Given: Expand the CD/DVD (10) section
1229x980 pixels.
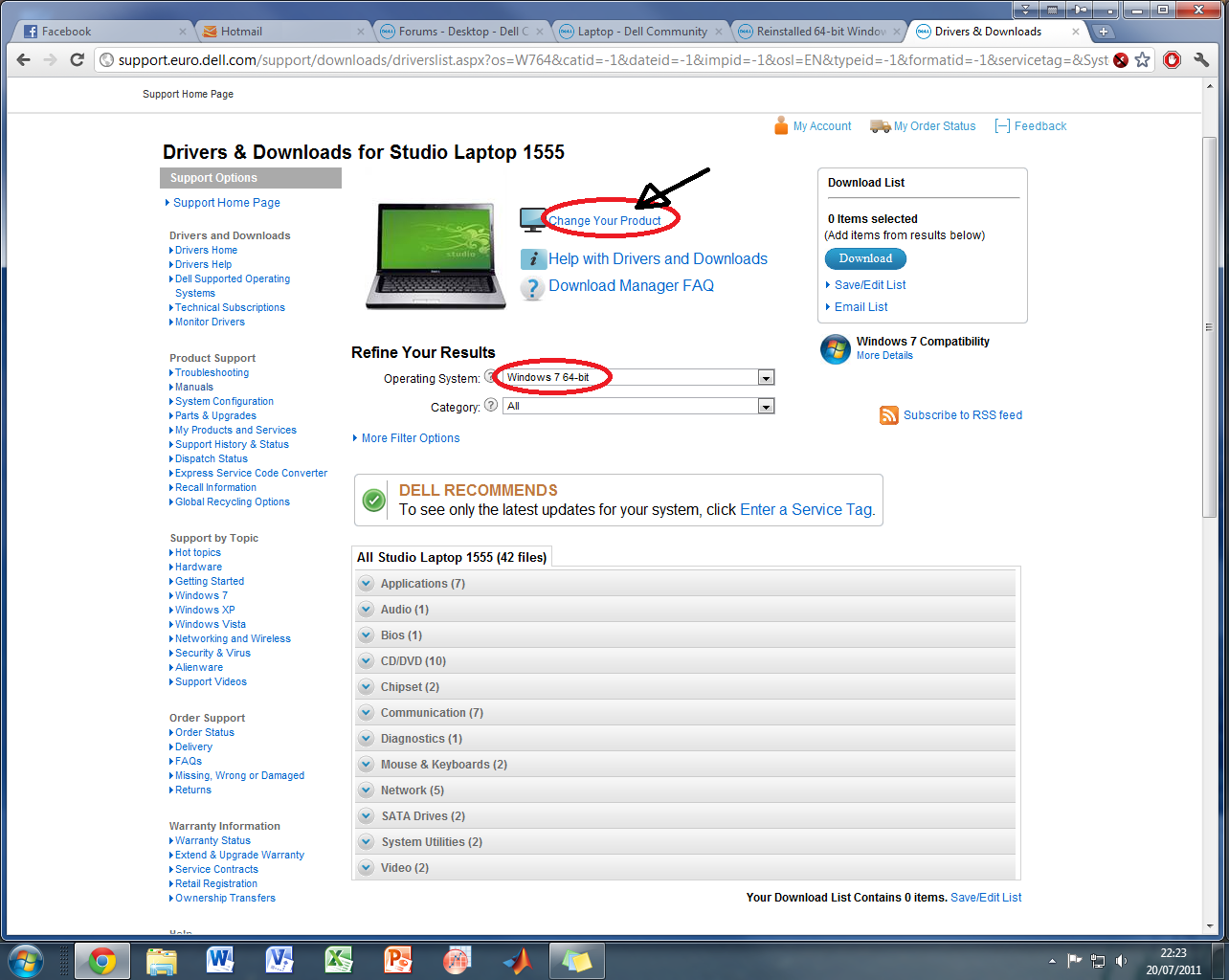Looking at the screenshot, I should [x=684, y=661].
